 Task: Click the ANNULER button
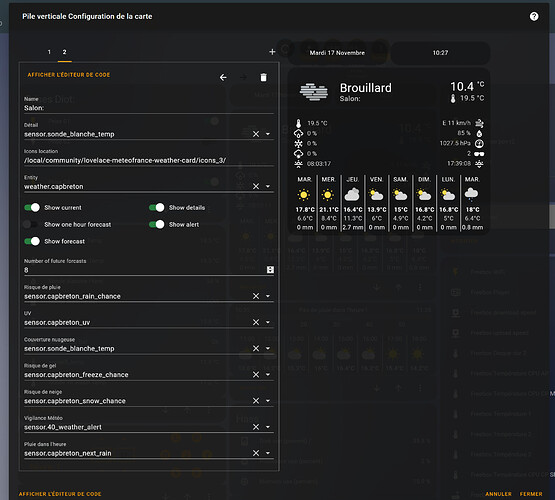(x=498, y=494)
